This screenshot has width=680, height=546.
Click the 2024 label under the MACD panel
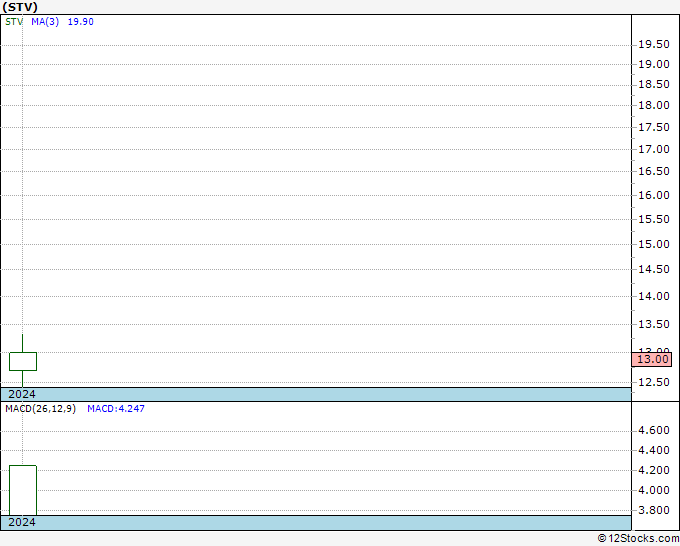pos(22,522)
